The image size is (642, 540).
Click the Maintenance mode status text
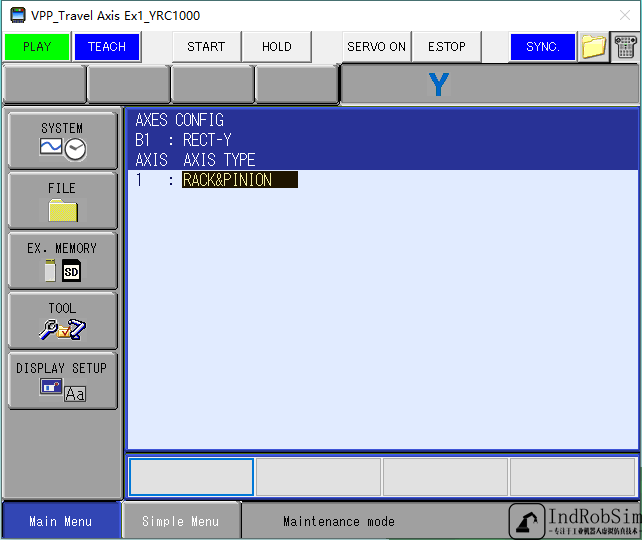(339, 521)
